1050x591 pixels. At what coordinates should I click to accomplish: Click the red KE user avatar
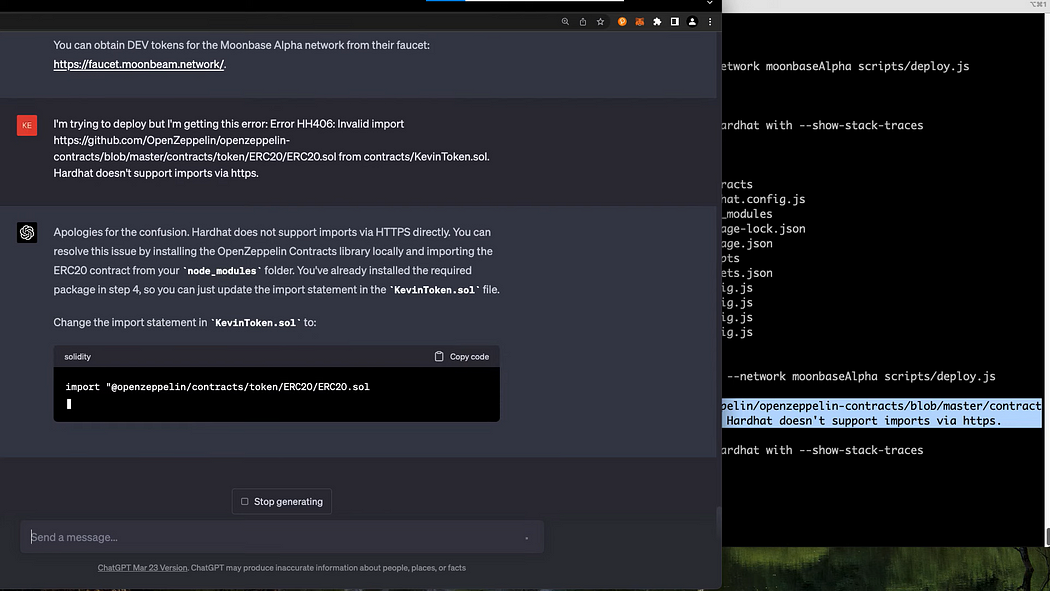tap(27, 125)
